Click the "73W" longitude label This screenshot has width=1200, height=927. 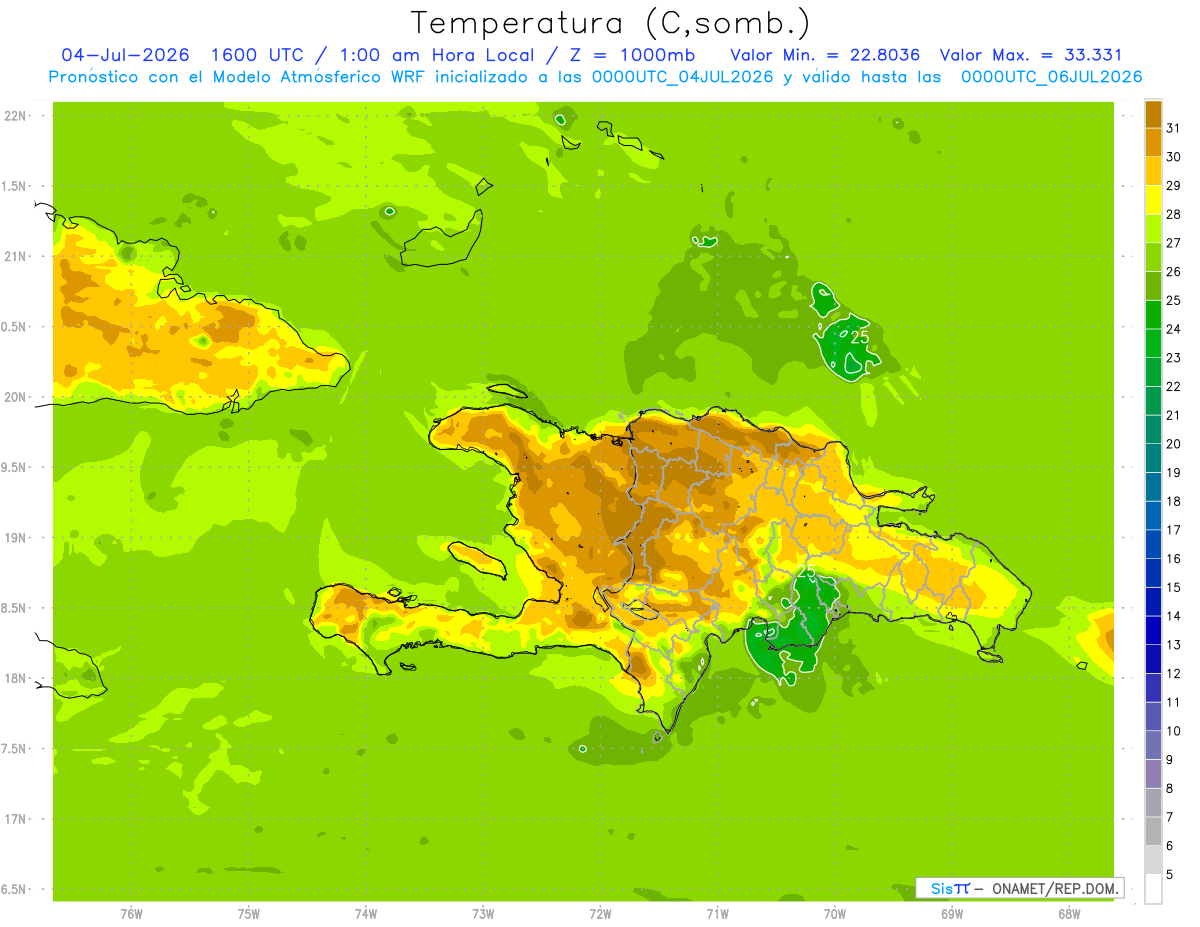point(483,913)
